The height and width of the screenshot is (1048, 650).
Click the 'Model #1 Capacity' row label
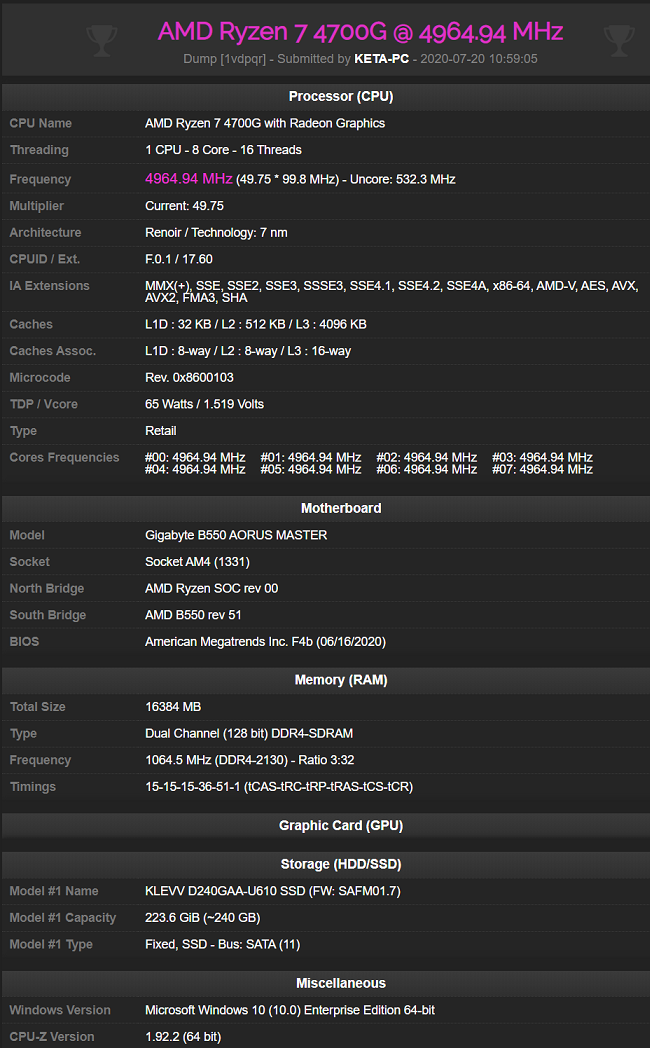(63, 918)
